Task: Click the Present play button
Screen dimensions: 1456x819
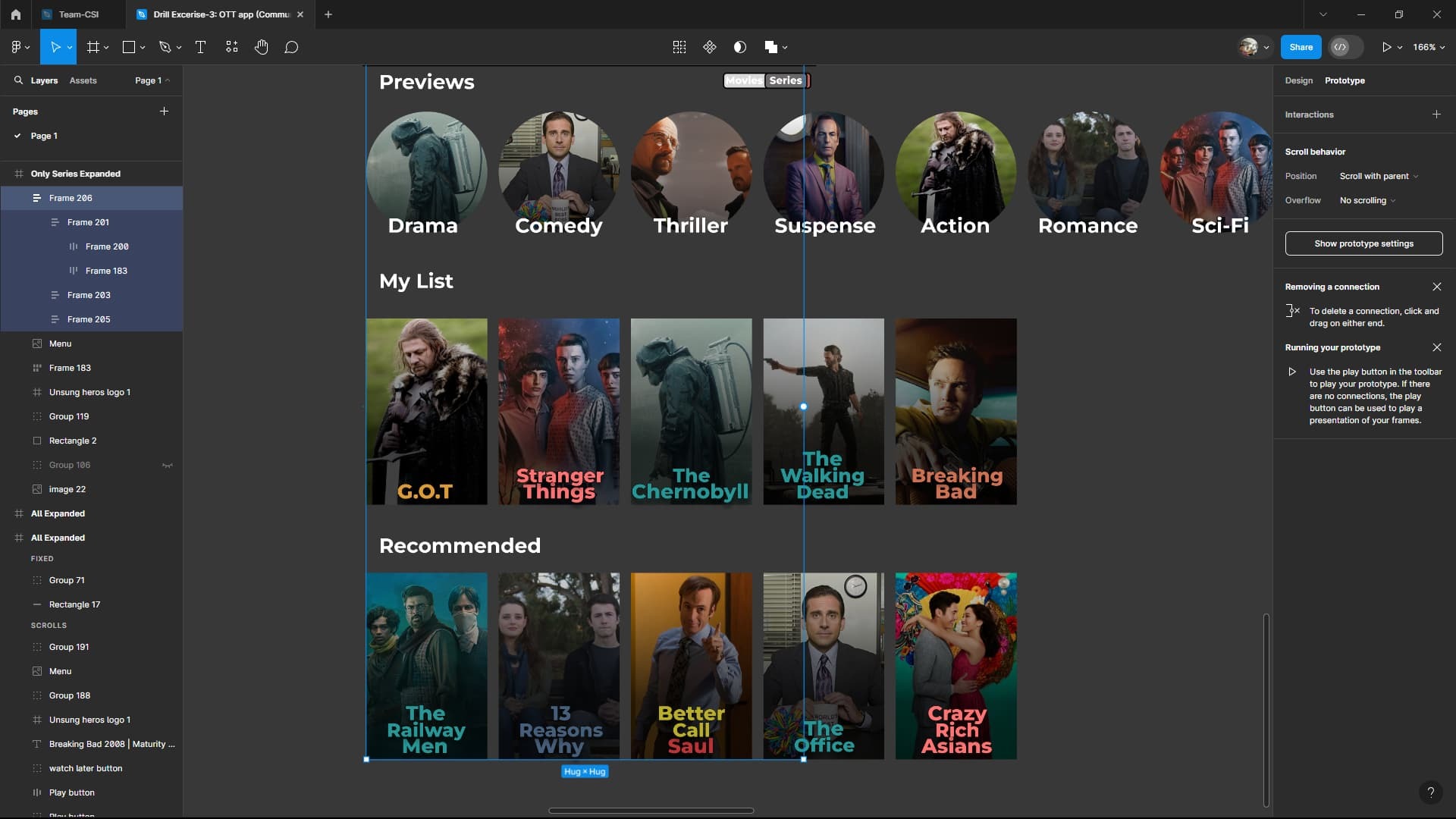Action: pos(1386,47)
